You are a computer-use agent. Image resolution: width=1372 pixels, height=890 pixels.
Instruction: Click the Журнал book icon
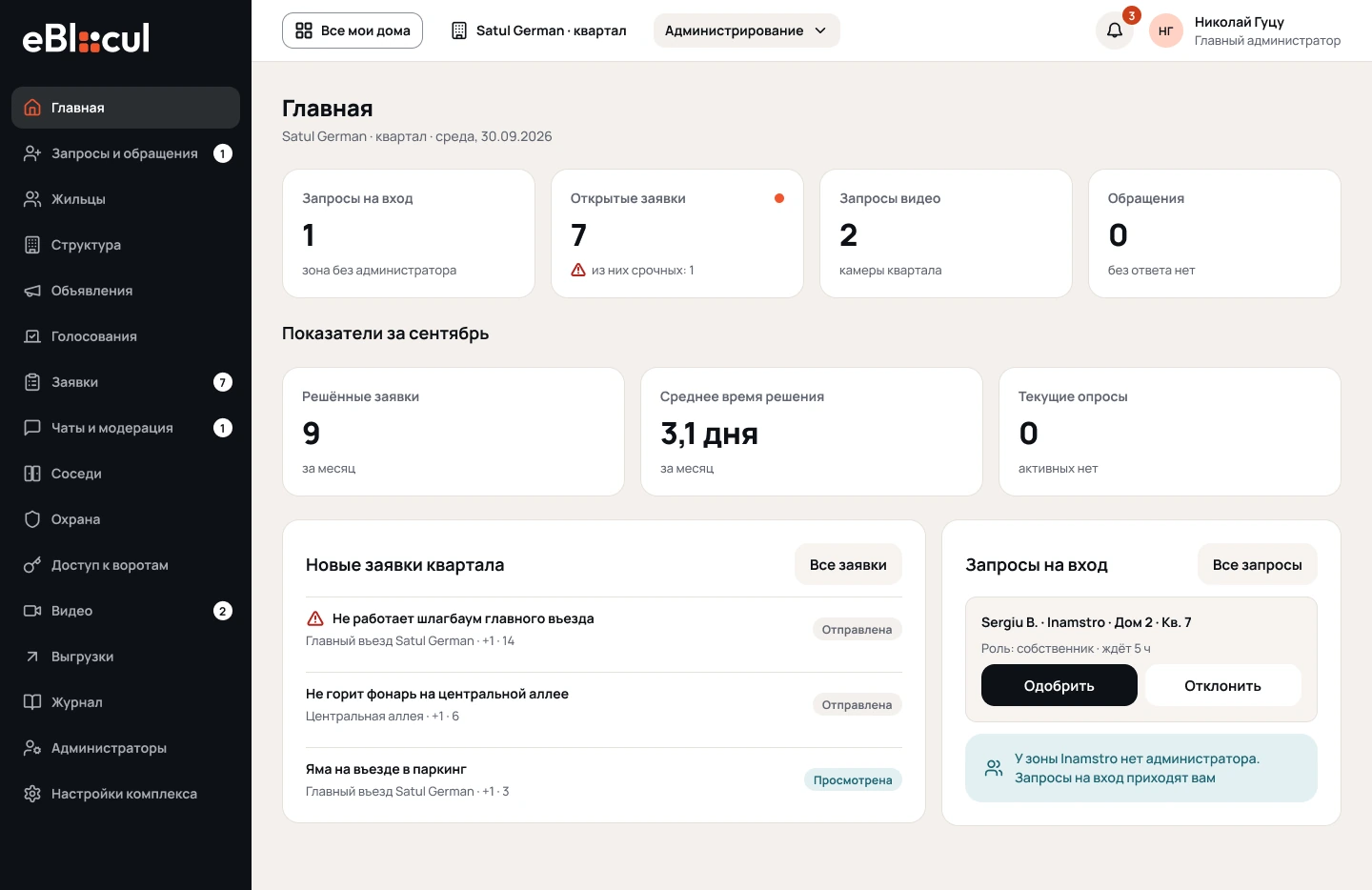pos(32,702)
